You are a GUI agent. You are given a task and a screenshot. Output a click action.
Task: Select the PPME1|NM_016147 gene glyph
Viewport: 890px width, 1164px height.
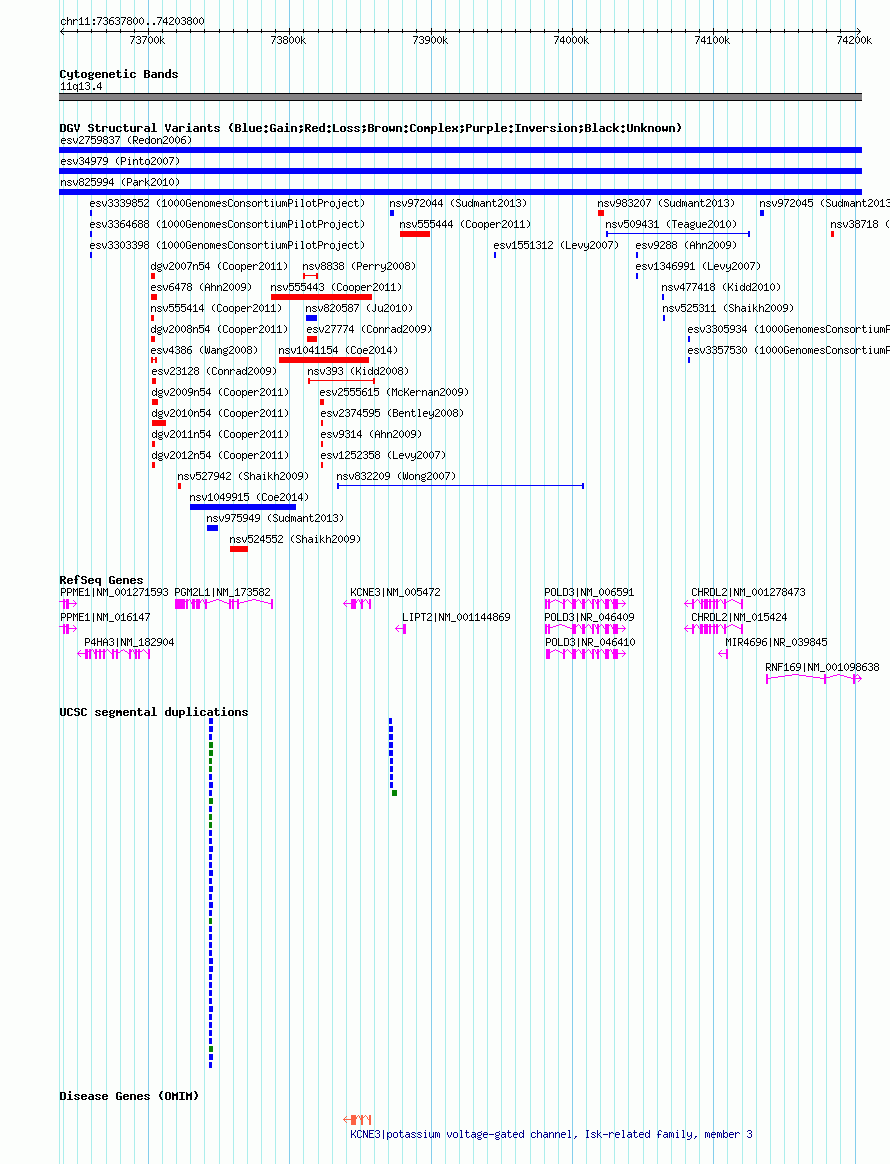[x=68, y=630]
